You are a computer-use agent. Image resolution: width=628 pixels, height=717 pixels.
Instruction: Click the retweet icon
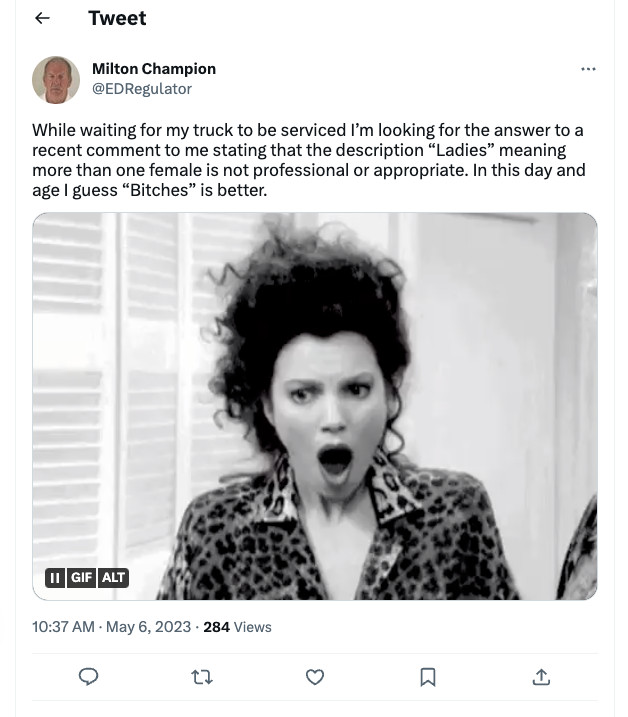[202, 677]
